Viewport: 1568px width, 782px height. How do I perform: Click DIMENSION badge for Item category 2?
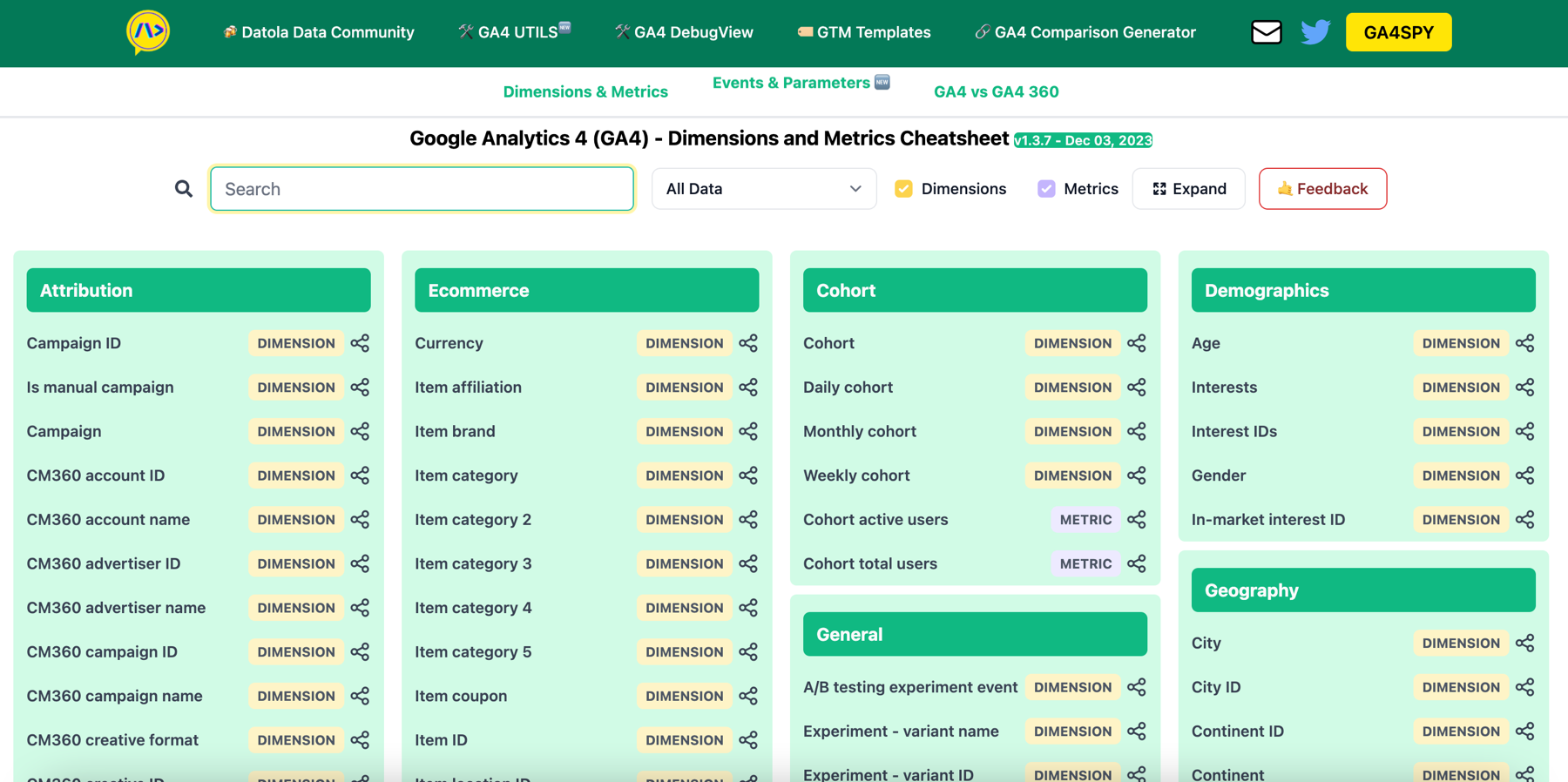point(685,520)
